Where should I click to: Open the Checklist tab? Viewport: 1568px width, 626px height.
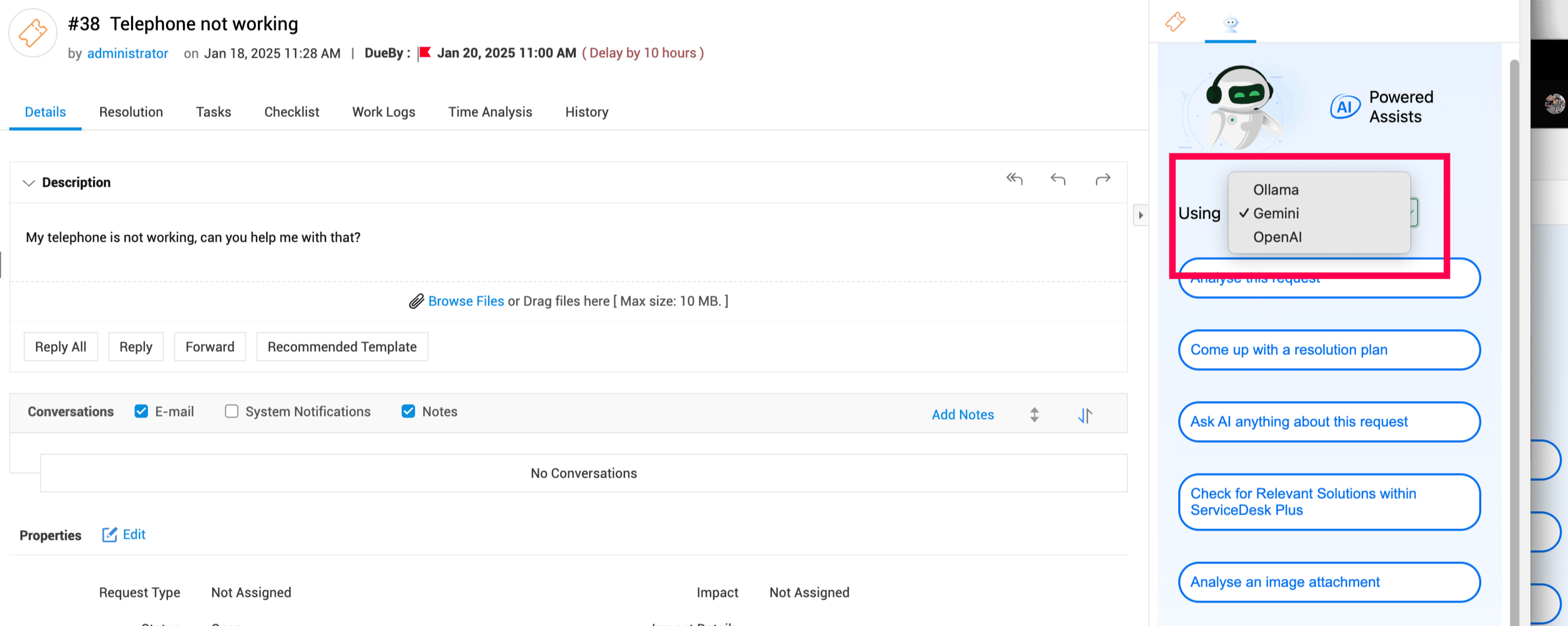[x=292, y=112]
